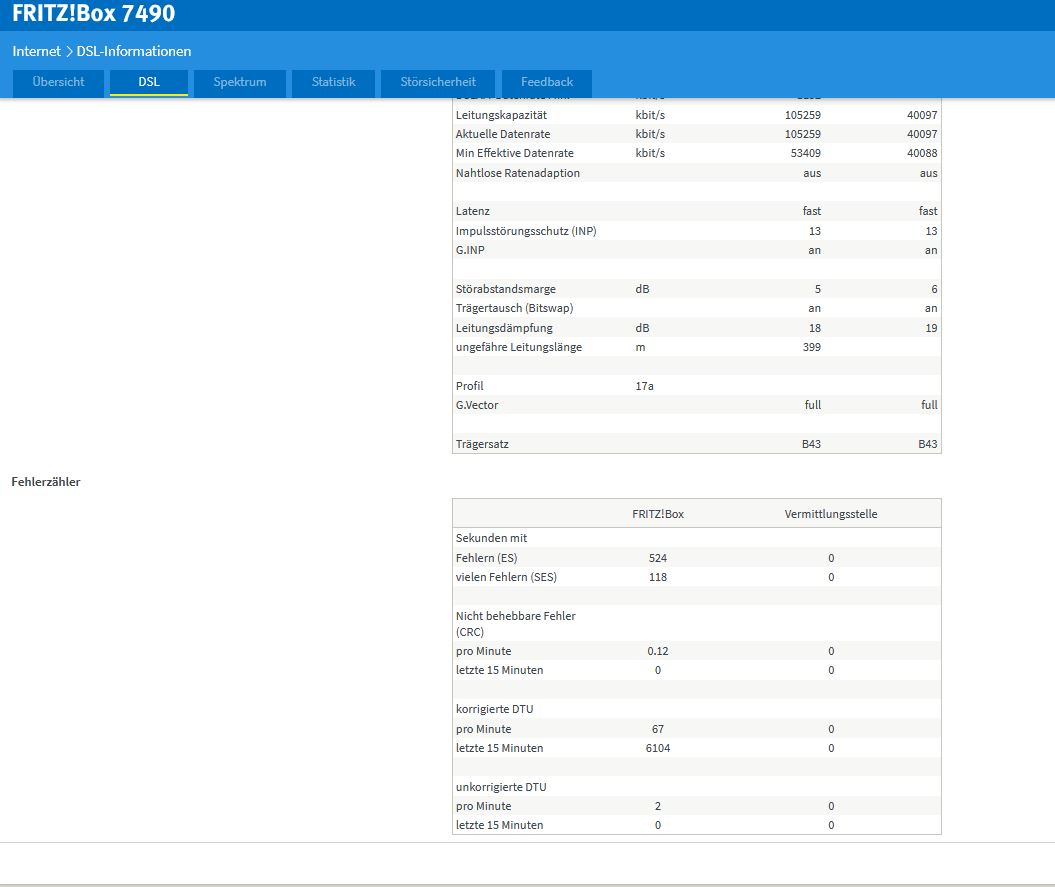
Task: Click the Störabstandsmarge value 6
Action: pos(934,289)
